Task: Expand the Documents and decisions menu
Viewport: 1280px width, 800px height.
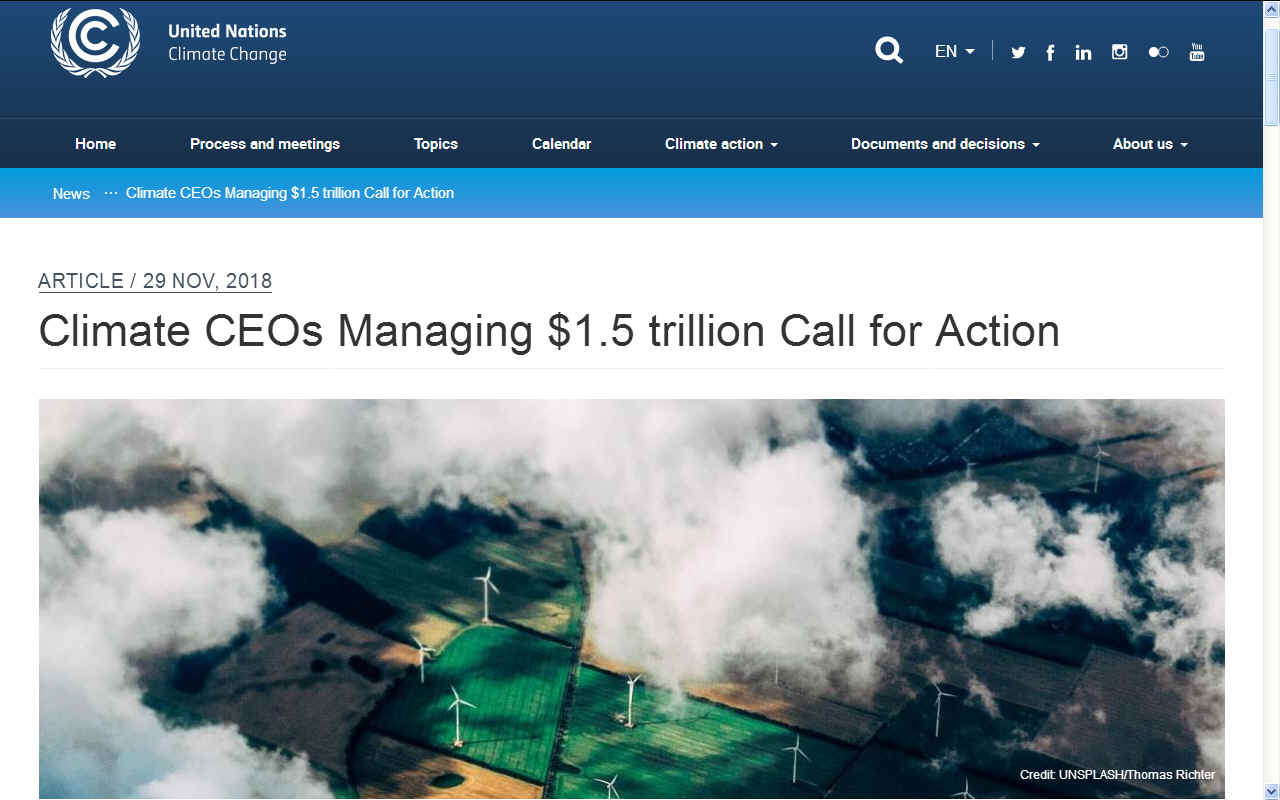Action: [945, 144]
